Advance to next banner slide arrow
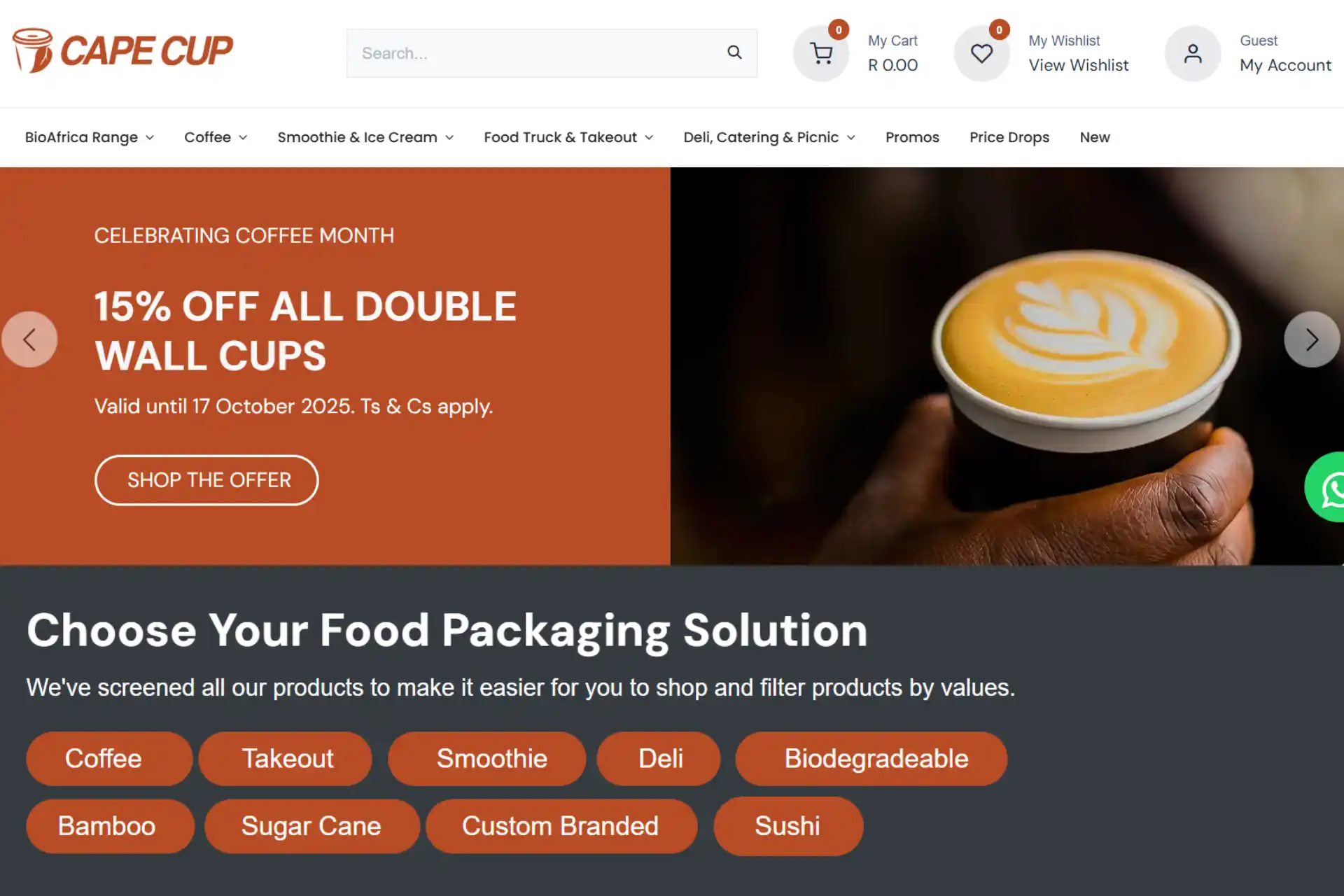Viewport: 1344px width, 896px height. pyautogui.click(x=1312, y=339)
